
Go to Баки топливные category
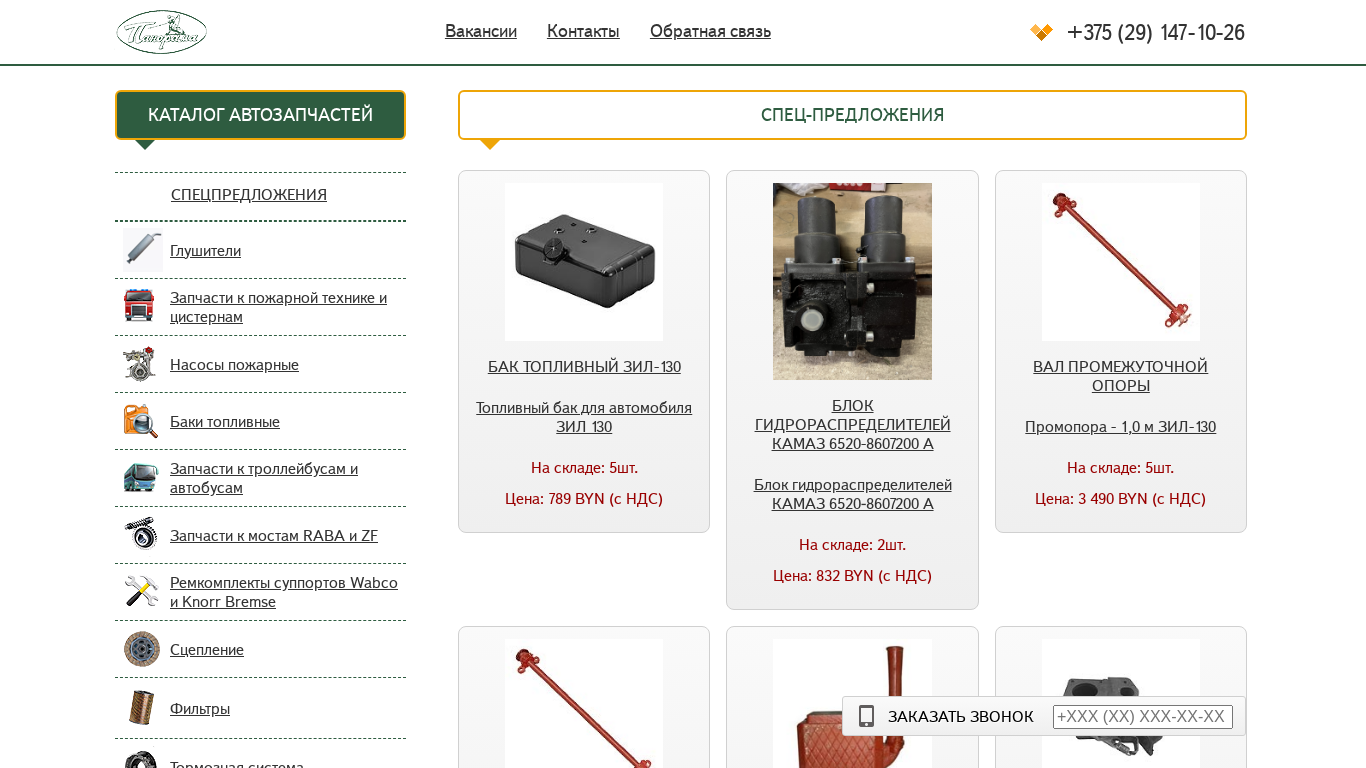click(x=225, y=421)
